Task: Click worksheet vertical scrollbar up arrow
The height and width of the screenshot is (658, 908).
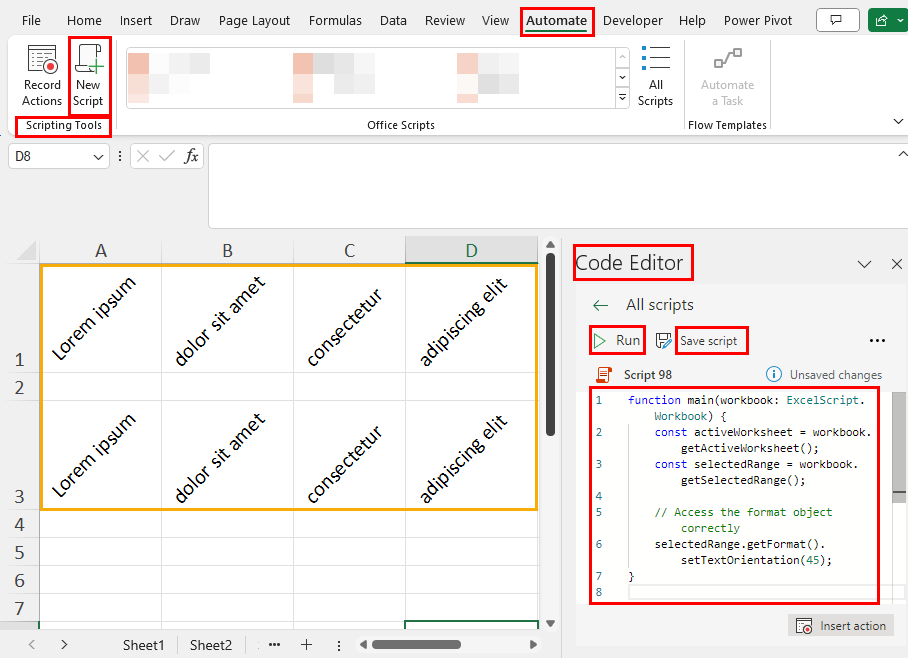Action: coord(550,245)
